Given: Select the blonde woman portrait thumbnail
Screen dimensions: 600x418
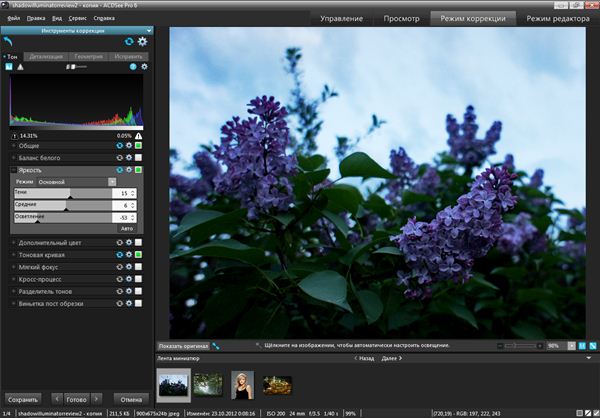Looking at the screenshot, I should coord(241,384).
